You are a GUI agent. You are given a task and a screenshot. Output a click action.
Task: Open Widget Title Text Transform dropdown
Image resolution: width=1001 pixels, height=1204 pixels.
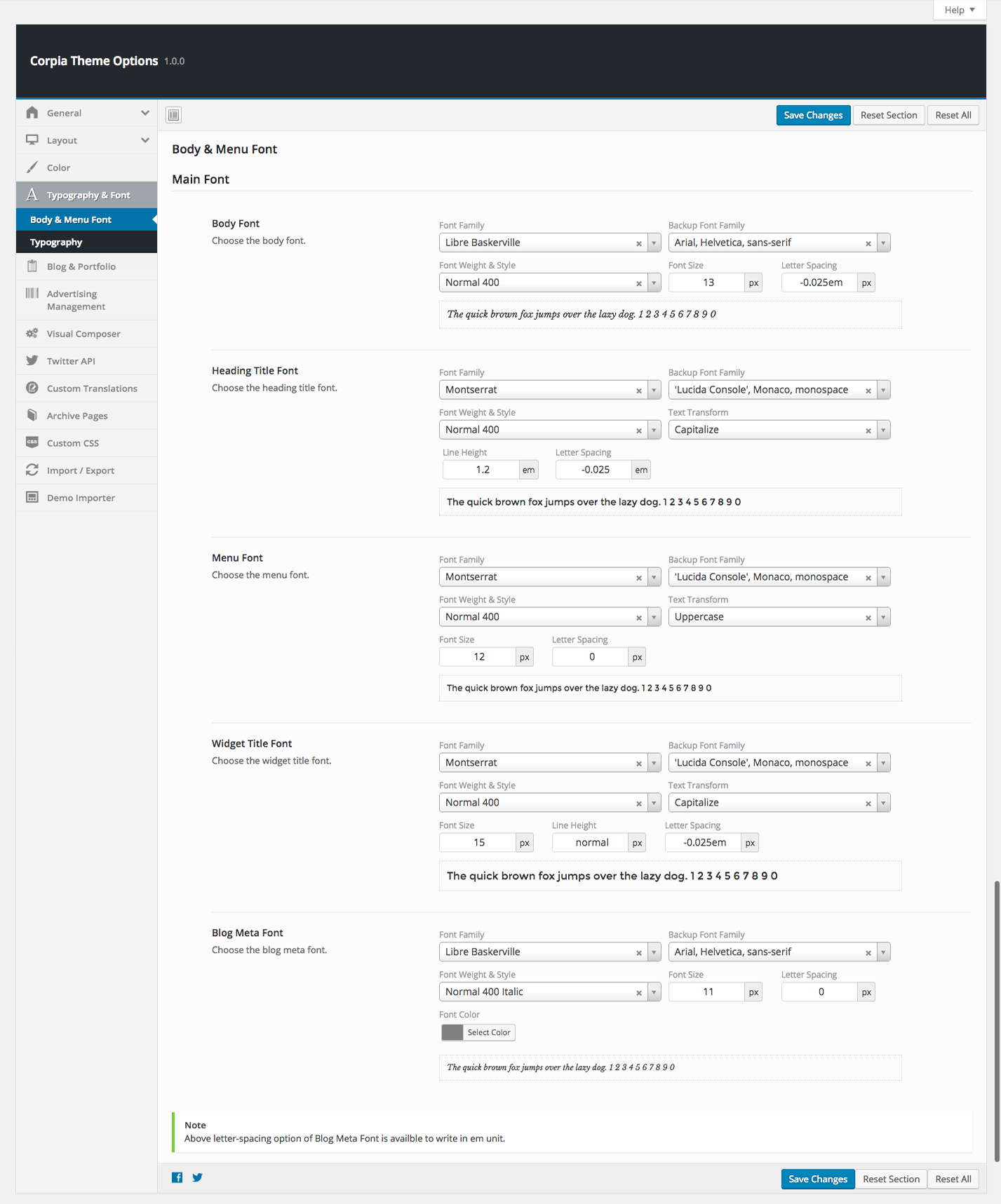click(883, 803)
